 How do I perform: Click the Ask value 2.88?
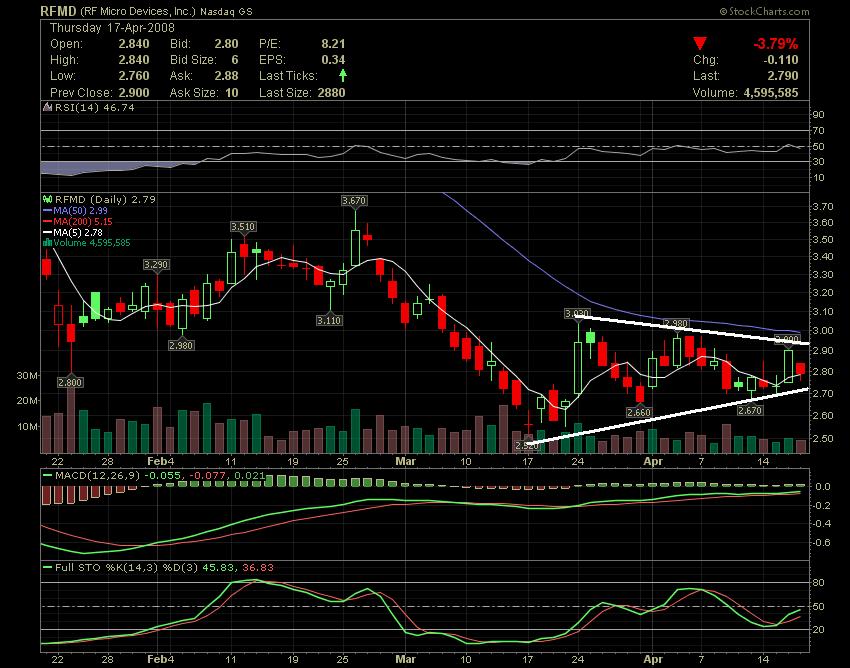pyautogui.click(x=226, y=75)
